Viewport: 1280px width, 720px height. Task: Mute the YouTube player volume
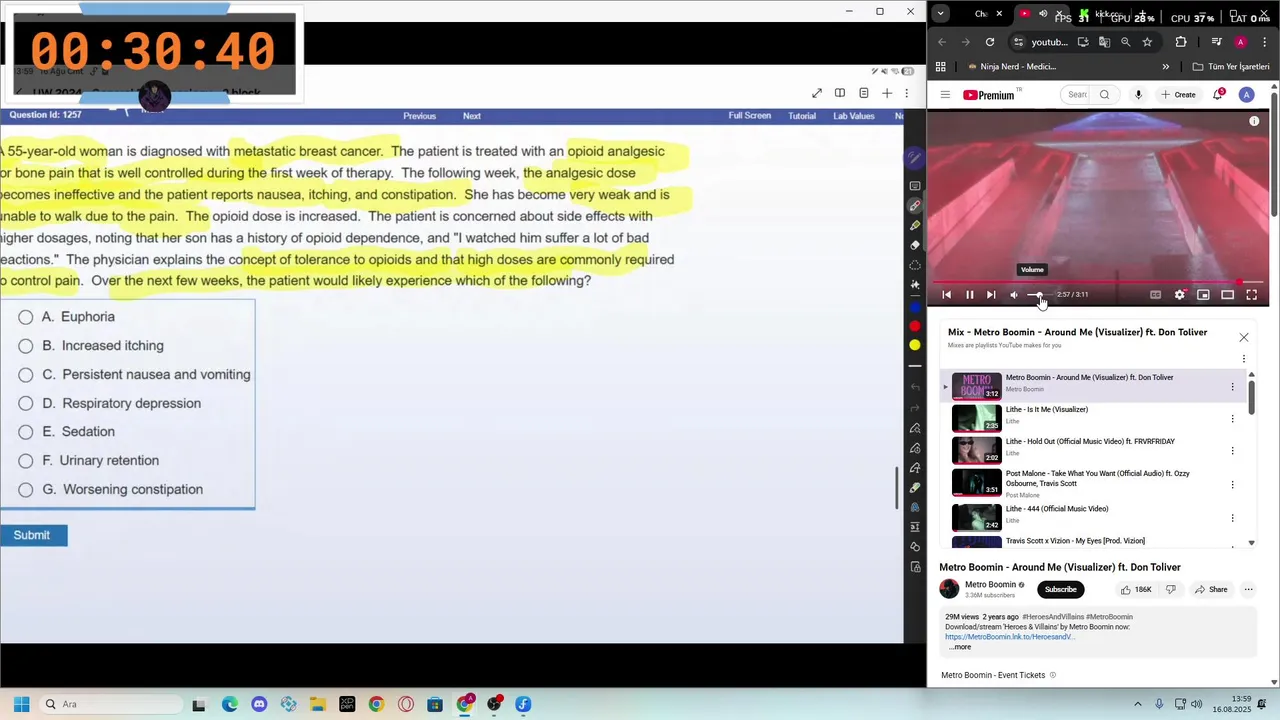click(x=1014, y=295)
